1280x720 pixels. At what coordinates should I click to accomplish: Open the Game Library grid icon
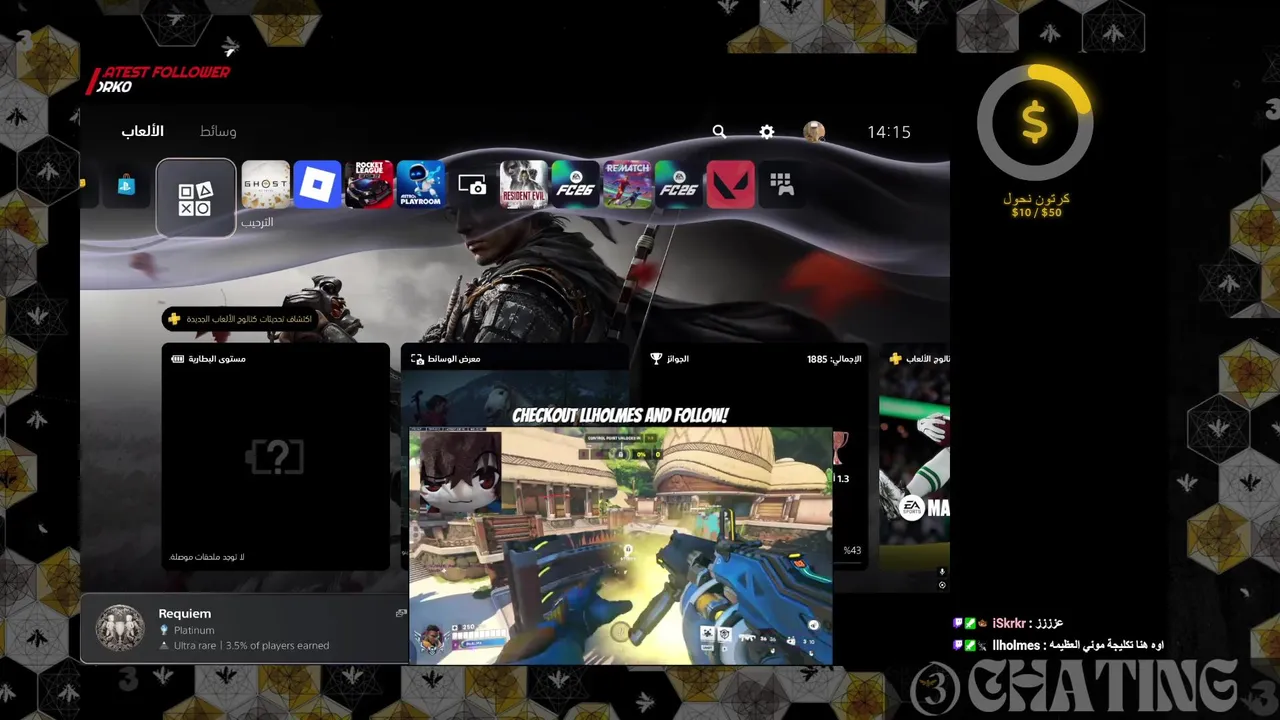click(x=782, y=185)
